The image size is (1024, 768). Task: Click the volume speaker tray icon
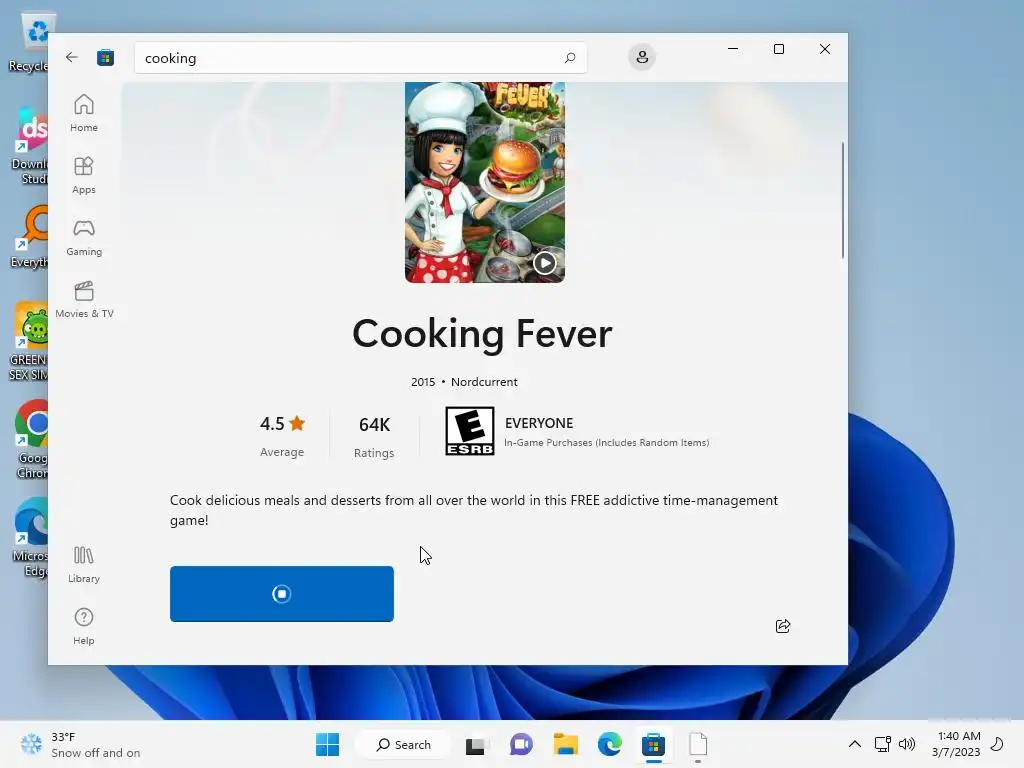coord(906,744)
